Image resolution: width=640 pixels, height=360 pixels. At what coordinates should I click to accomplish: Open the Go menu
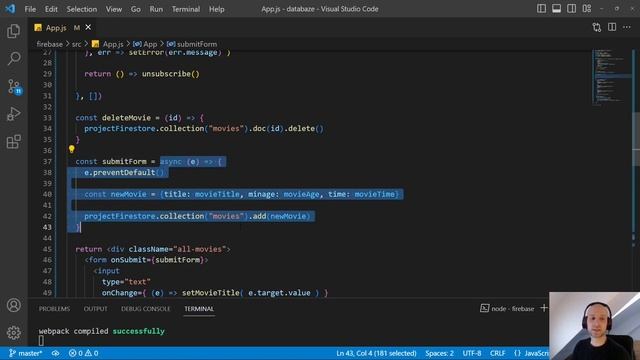[x=136, y=9]
